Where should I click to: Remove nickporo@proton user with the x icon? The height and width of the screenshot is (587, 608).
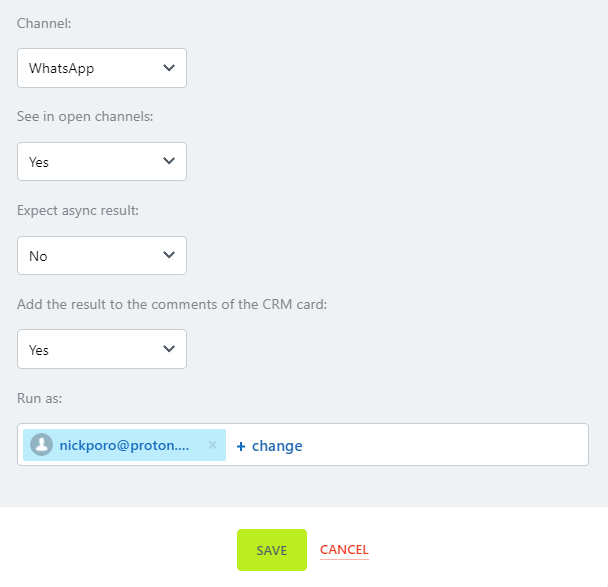212,445
